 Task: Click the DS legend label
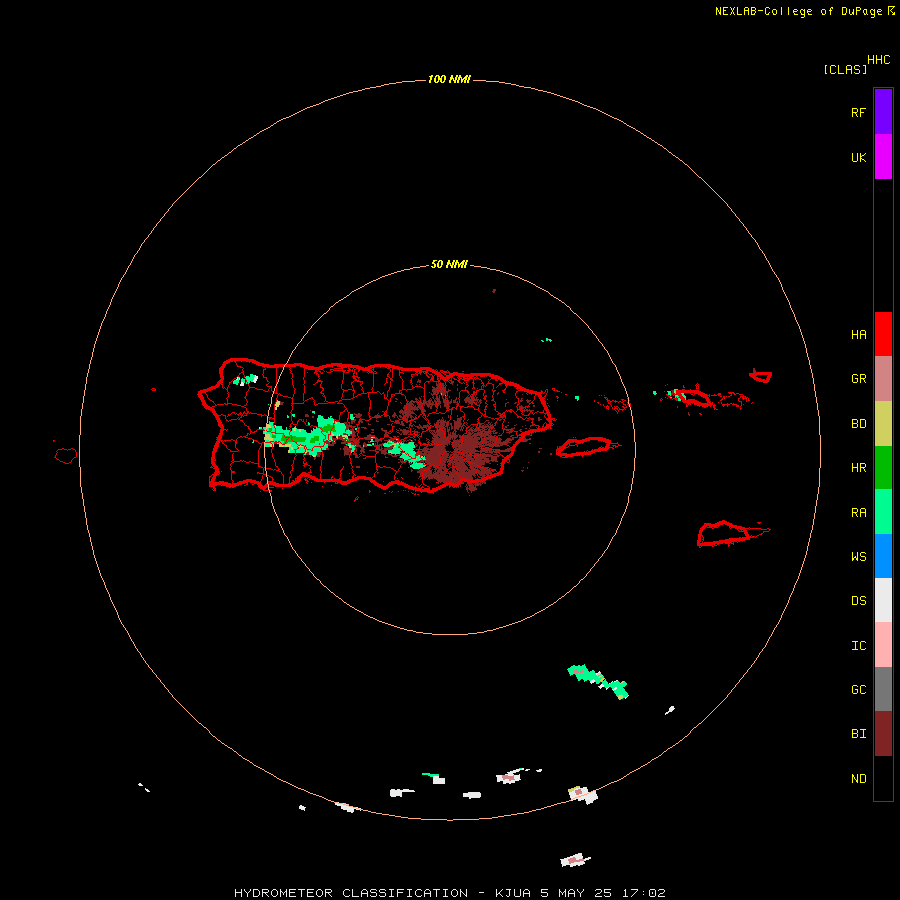pos(858,601)
